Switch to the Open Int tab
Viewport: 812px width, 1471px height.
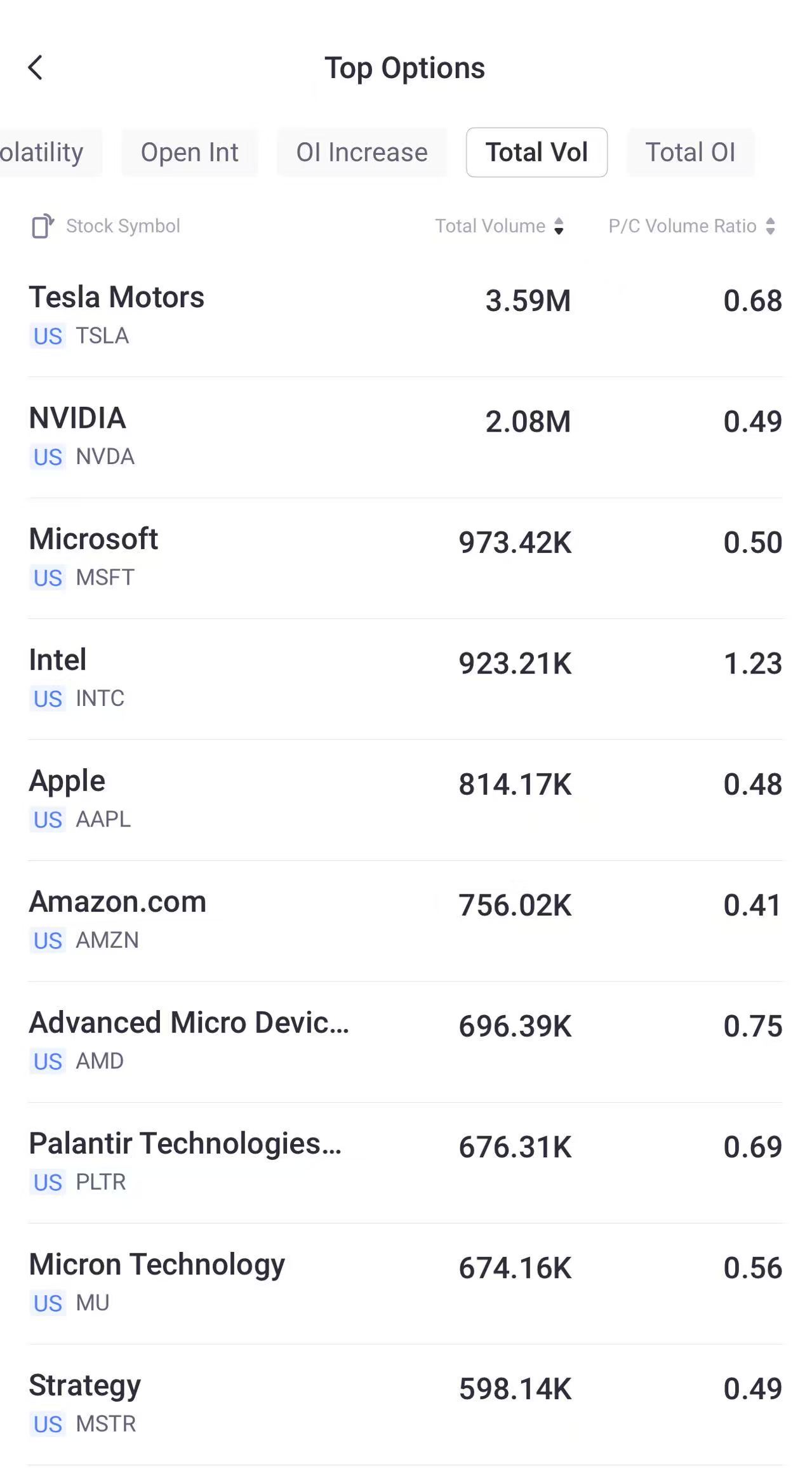coord(189,152)
